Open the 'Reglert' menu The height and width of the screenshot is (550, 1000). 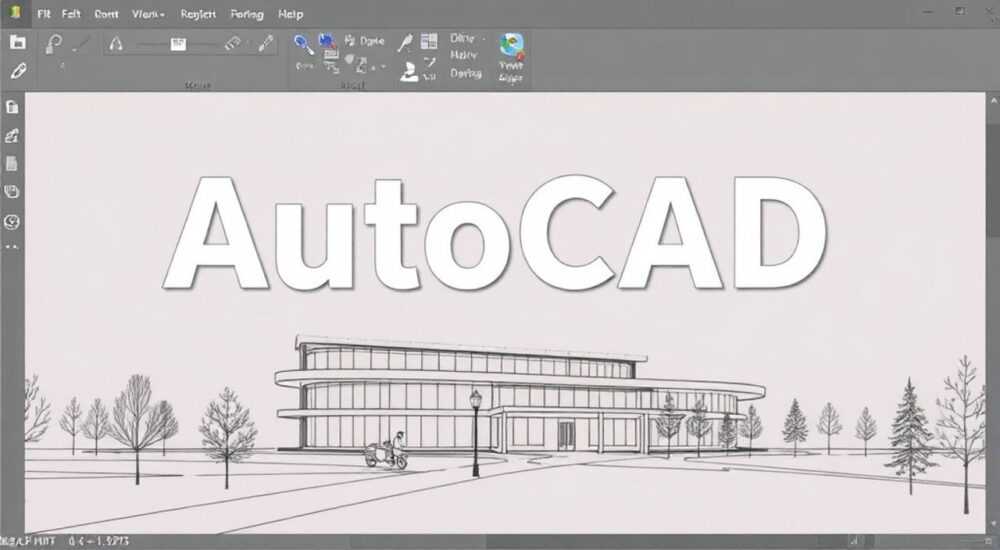(x=198, y=13)
